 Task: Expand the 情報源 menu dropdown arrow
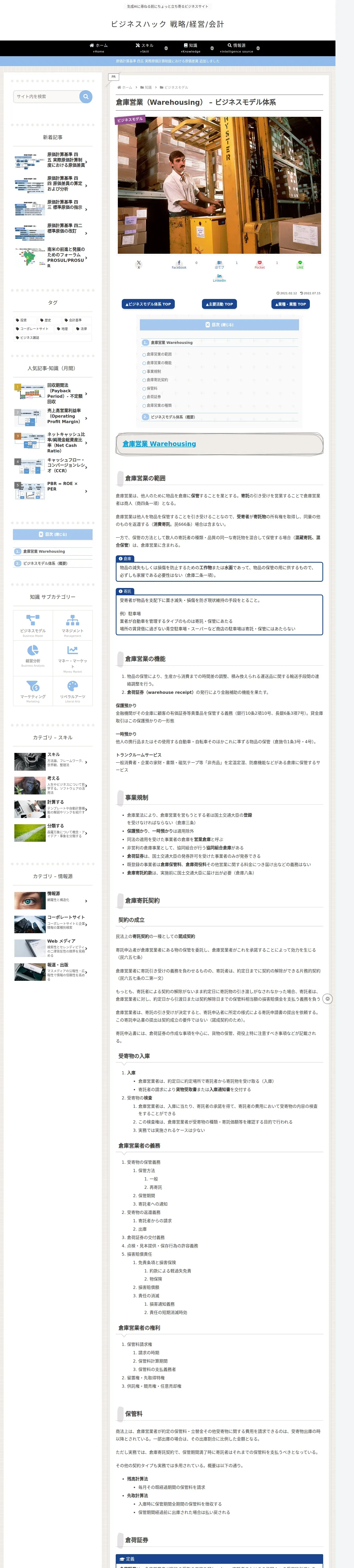[258, 48]
